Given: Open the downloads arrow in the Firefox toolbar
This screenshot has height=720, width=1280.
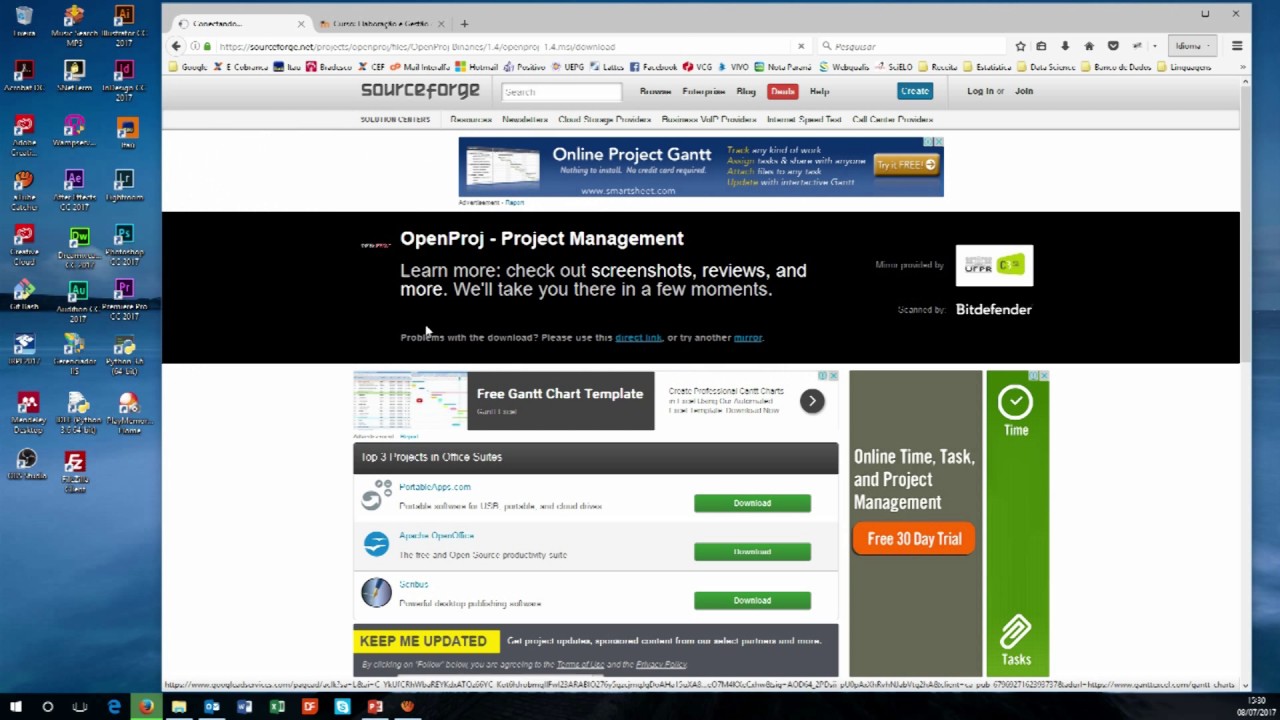Looking at the screenshot, I should pyautogui.click(x=1065, y=46).
